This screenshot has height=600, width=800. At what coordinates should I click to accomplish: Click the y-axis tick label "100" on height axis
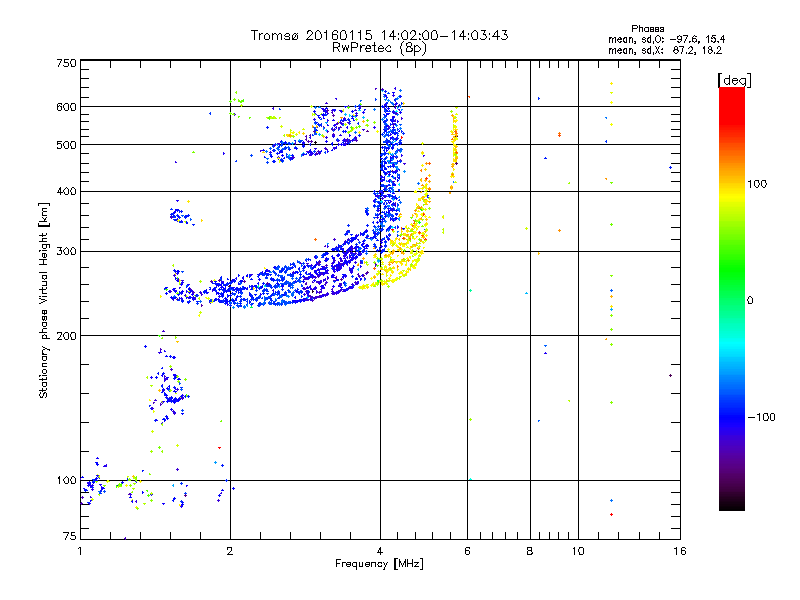[66, 481]
